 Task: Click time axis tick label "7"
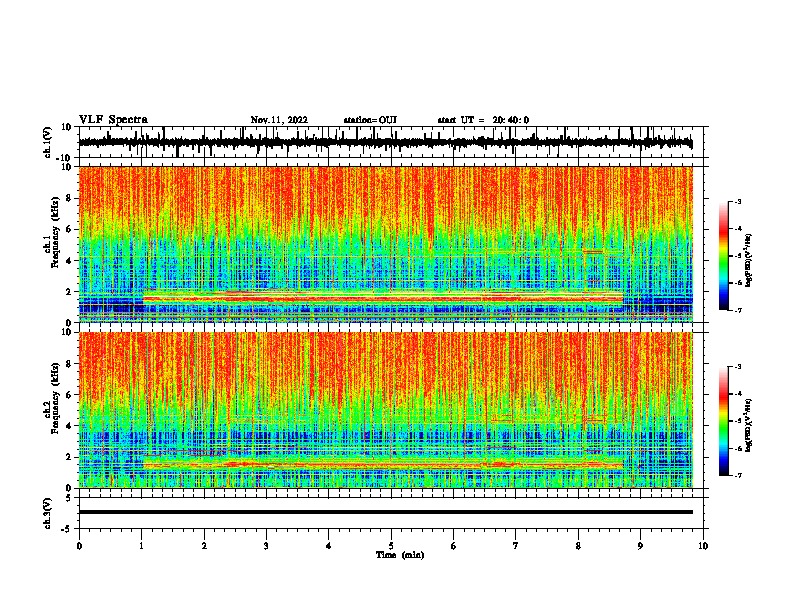click(516, 546)
